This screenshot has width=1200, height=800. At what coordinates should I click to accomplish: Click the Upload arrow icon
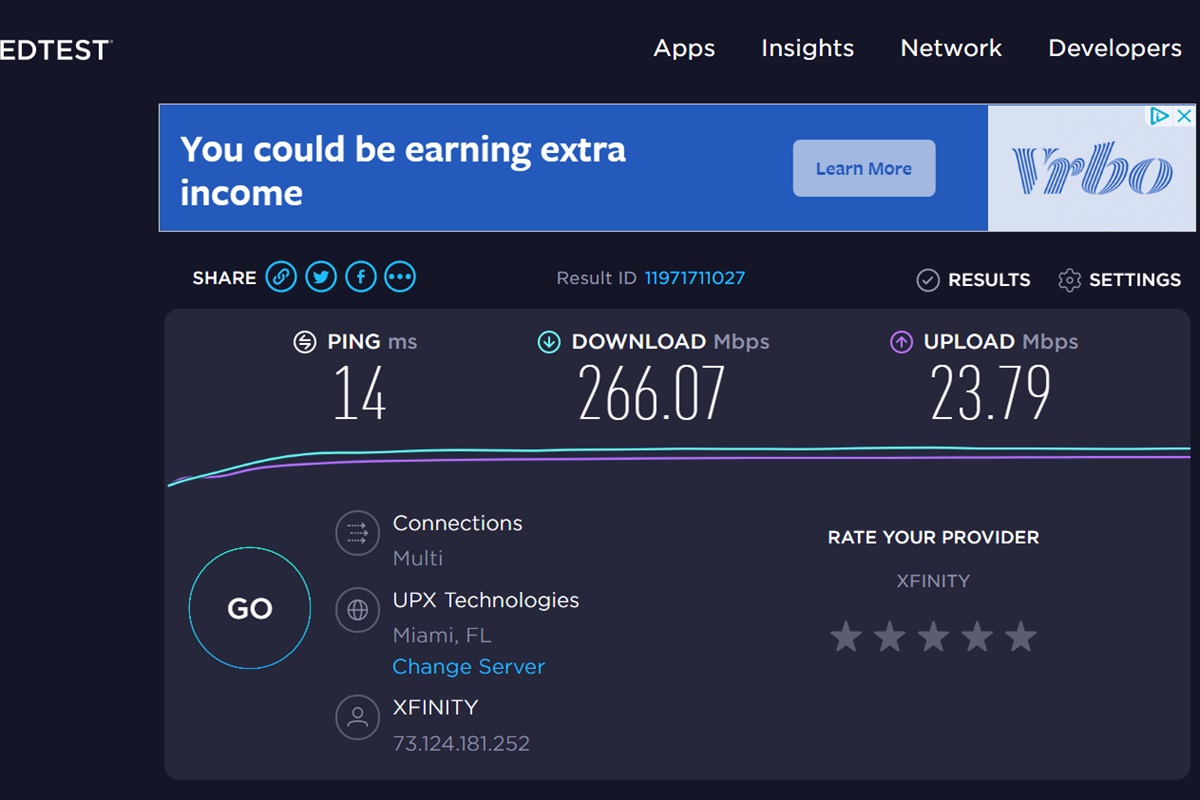901,342
